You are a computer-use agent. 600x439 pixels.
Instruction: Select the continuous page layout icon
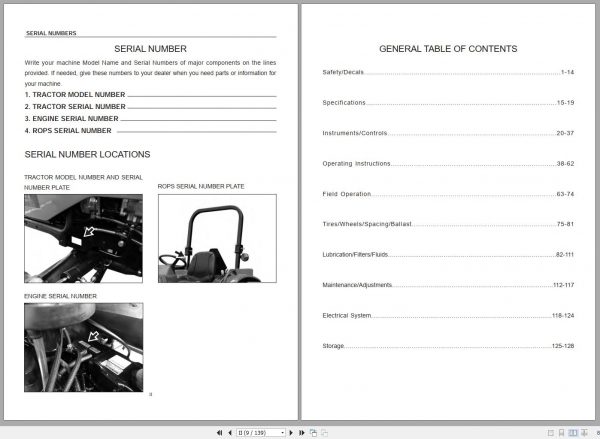click(562, 432)
